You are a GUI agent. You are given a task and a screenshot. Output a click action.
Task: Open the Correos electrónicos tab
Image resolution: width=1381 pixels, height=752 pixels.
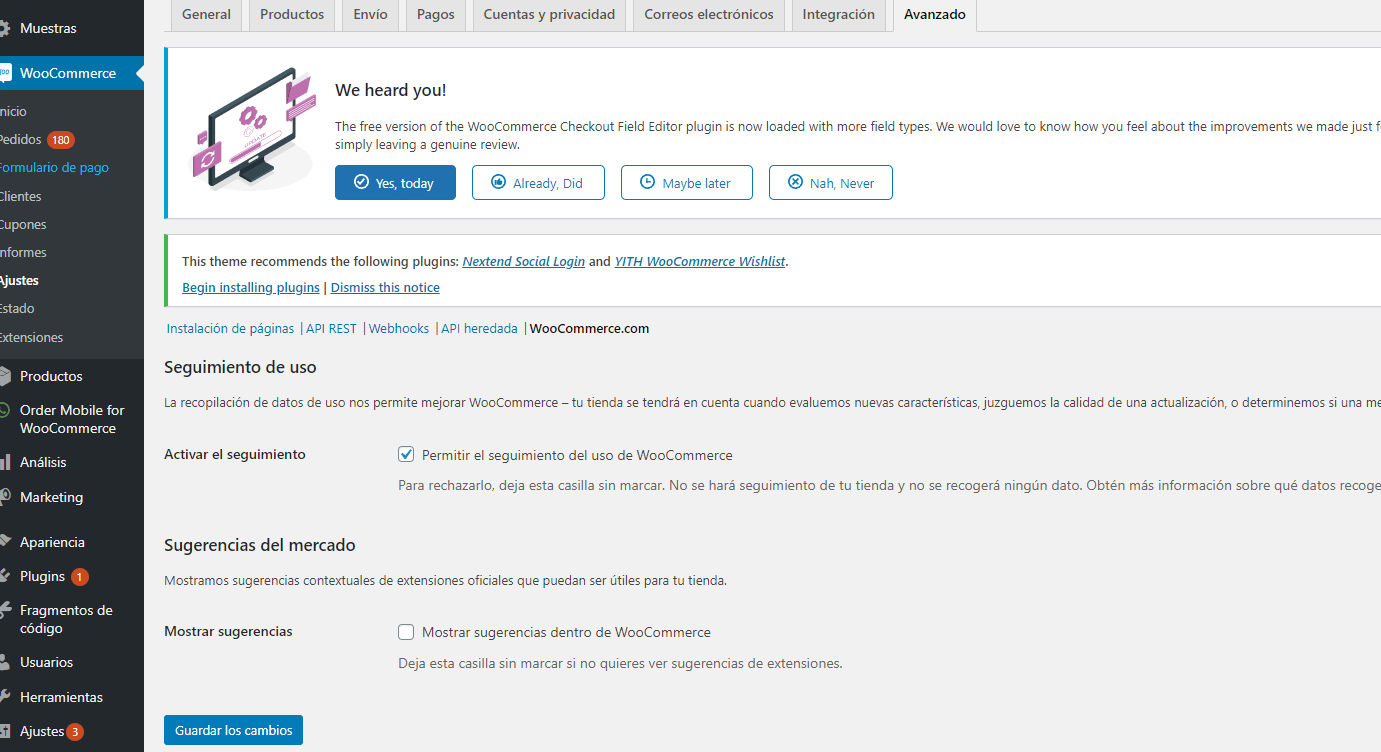point(709,15)
